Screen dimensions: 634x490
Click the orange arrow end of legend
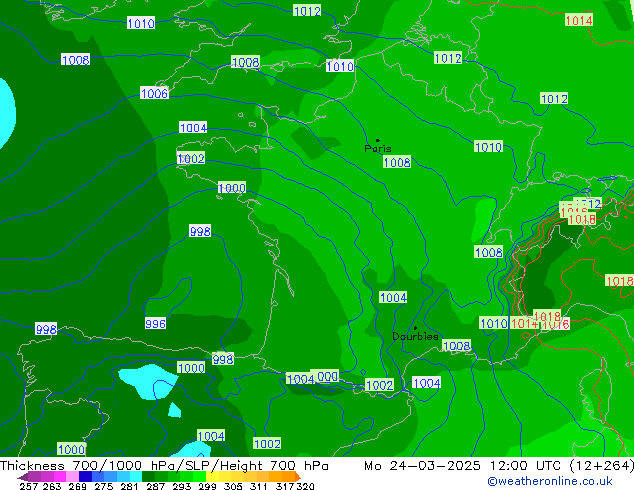pos(298,476)
